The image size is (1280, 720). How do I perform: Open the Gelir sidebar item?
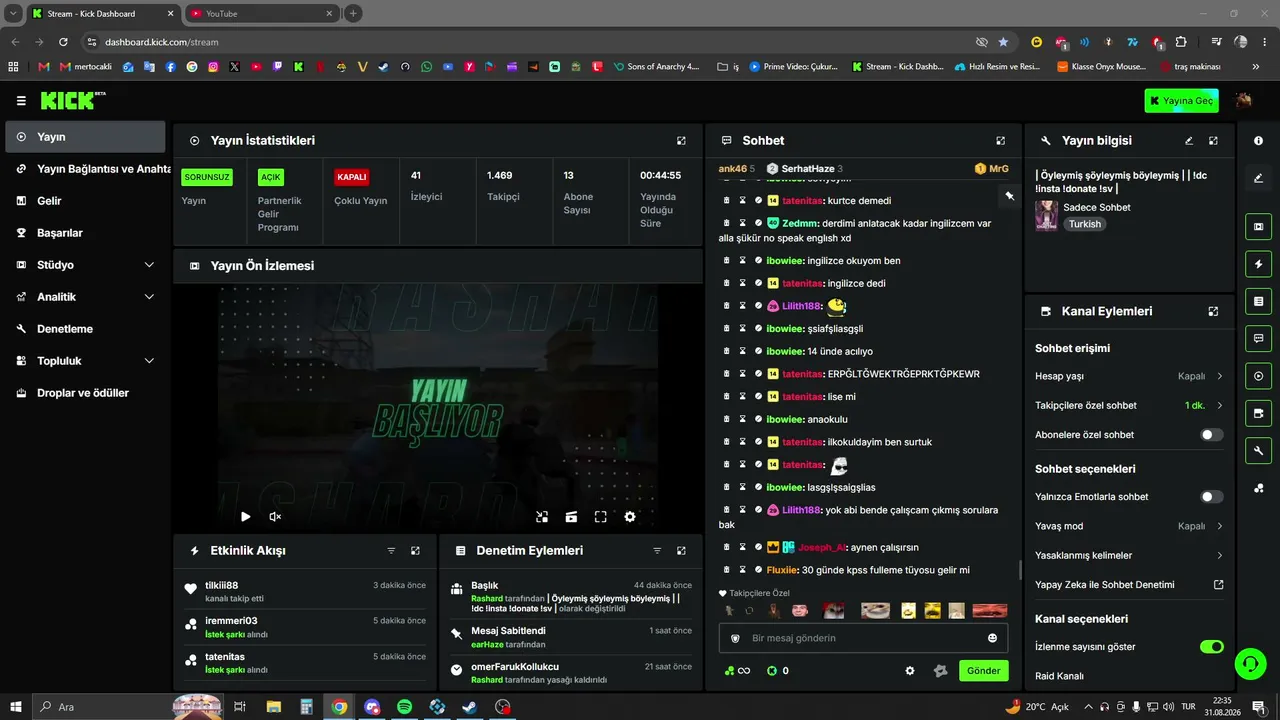(x=85, y=201)
